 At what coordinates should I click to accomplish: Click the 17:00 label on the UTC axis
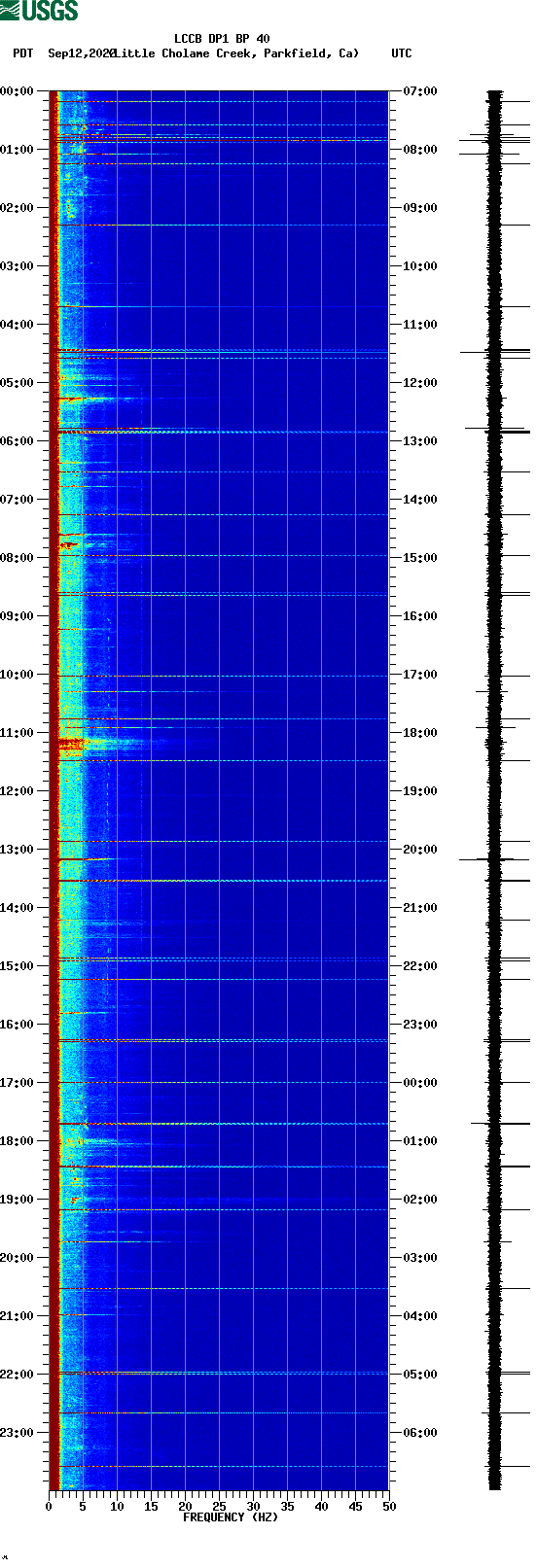[420, 675]
